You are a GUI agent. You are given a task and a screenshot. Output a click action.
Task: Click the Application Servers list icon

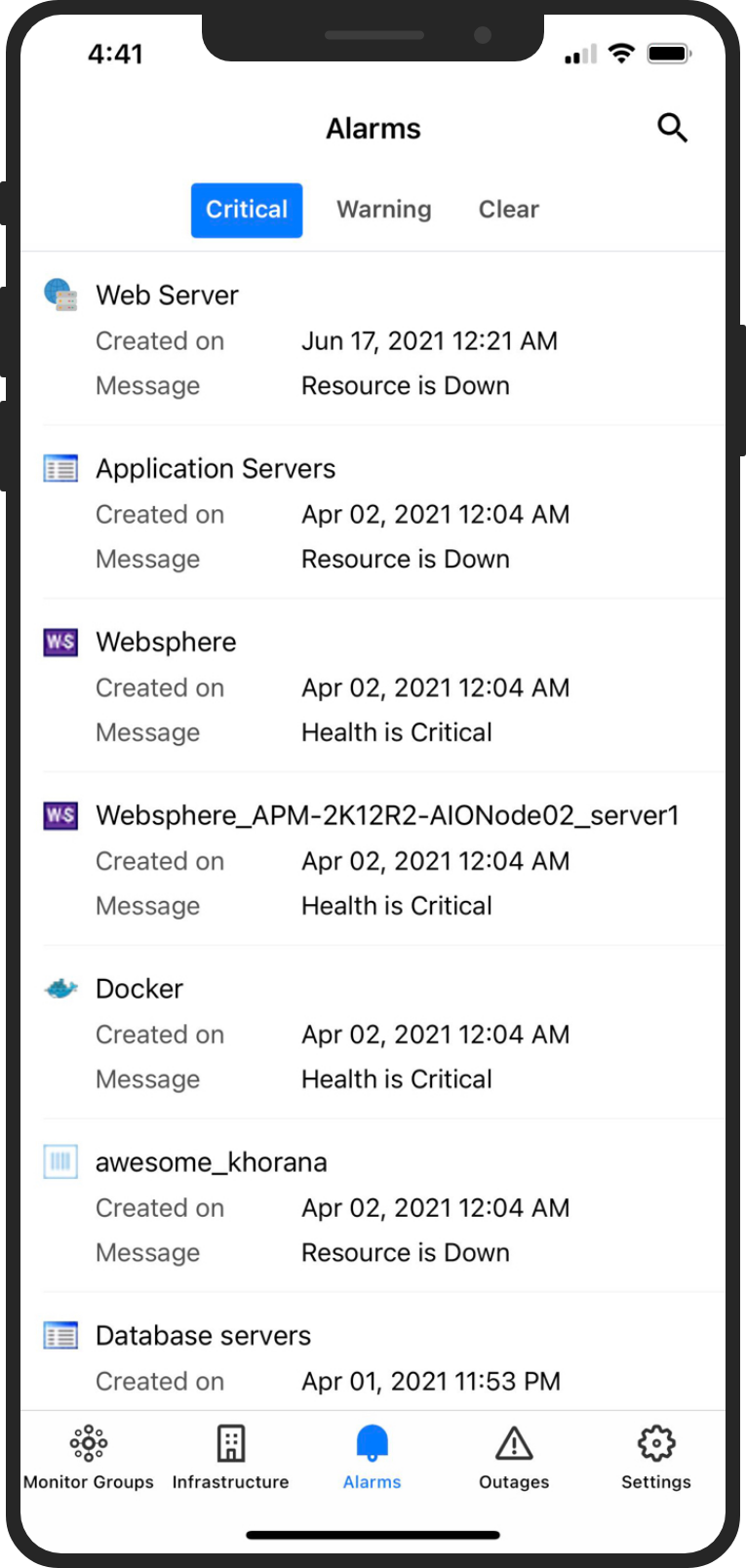click(60, 469)
